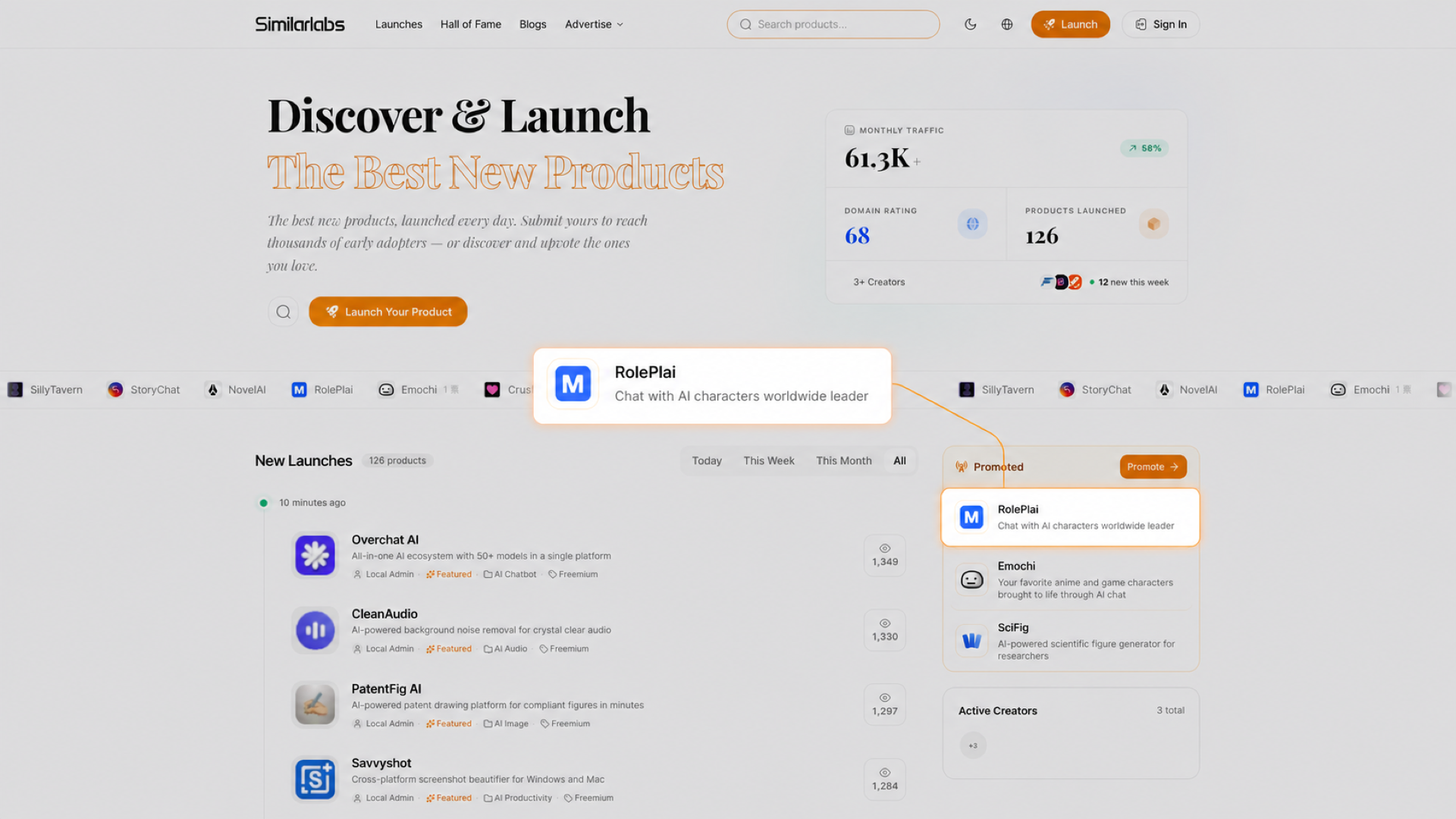Filter launches by Today

click(707, 461)
